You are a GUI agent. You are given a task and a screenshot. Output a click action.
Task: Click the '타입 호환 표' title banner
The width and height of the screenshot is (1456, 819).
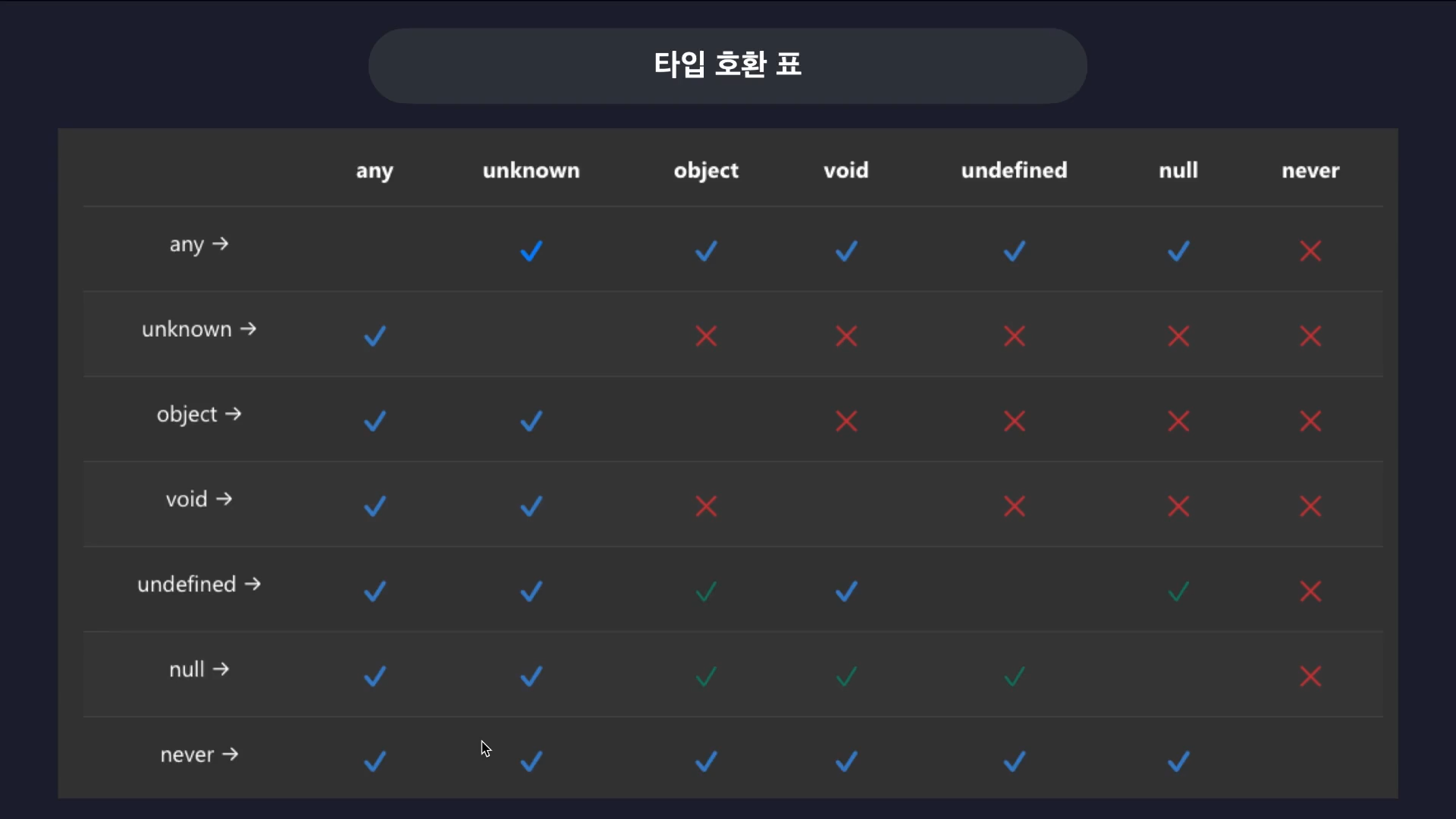[x=728, y=65]
